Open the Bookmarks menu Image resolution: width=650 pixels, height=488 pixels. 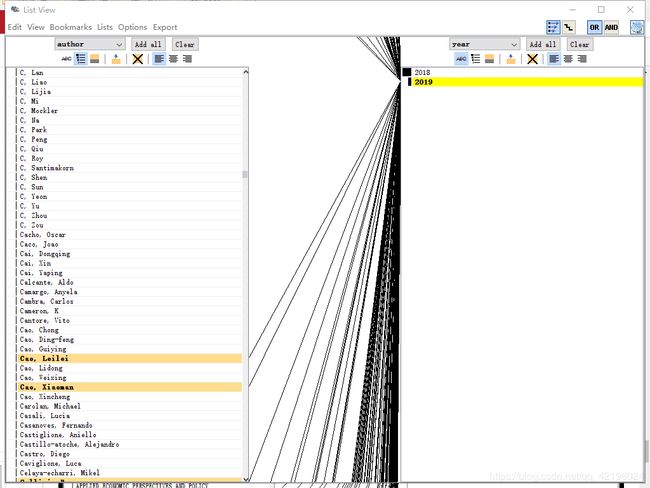(70, 27)
